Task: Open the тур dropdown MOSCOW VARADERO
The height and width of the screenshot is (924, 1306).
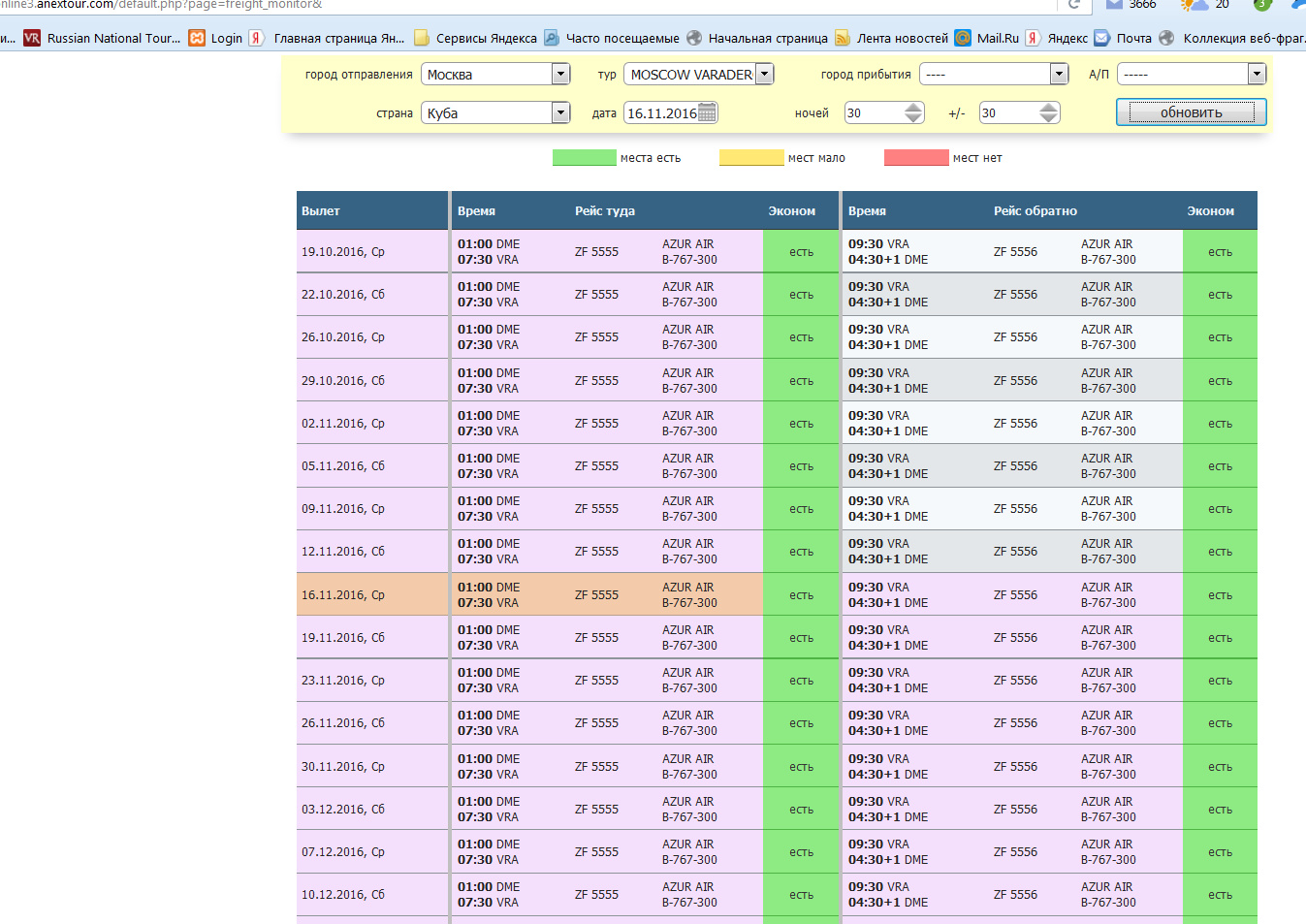Action: pos(765,75)
